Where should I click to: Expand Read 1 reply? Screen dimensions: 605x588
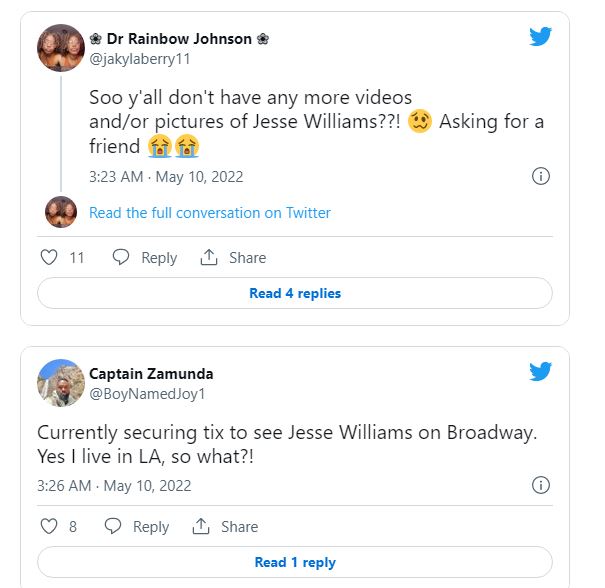295,562
